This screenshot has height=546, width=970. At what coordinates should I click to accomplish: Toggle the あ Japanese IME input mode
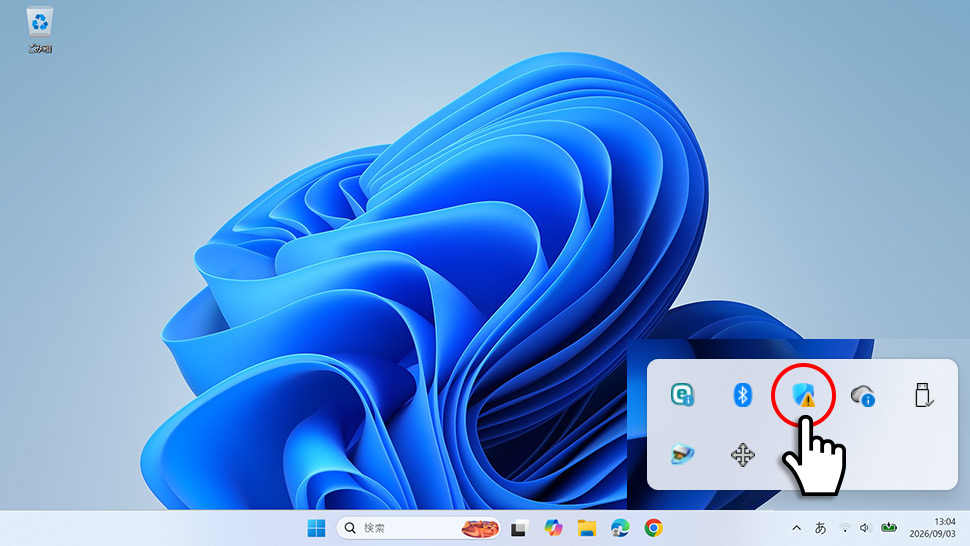[820, 528]
